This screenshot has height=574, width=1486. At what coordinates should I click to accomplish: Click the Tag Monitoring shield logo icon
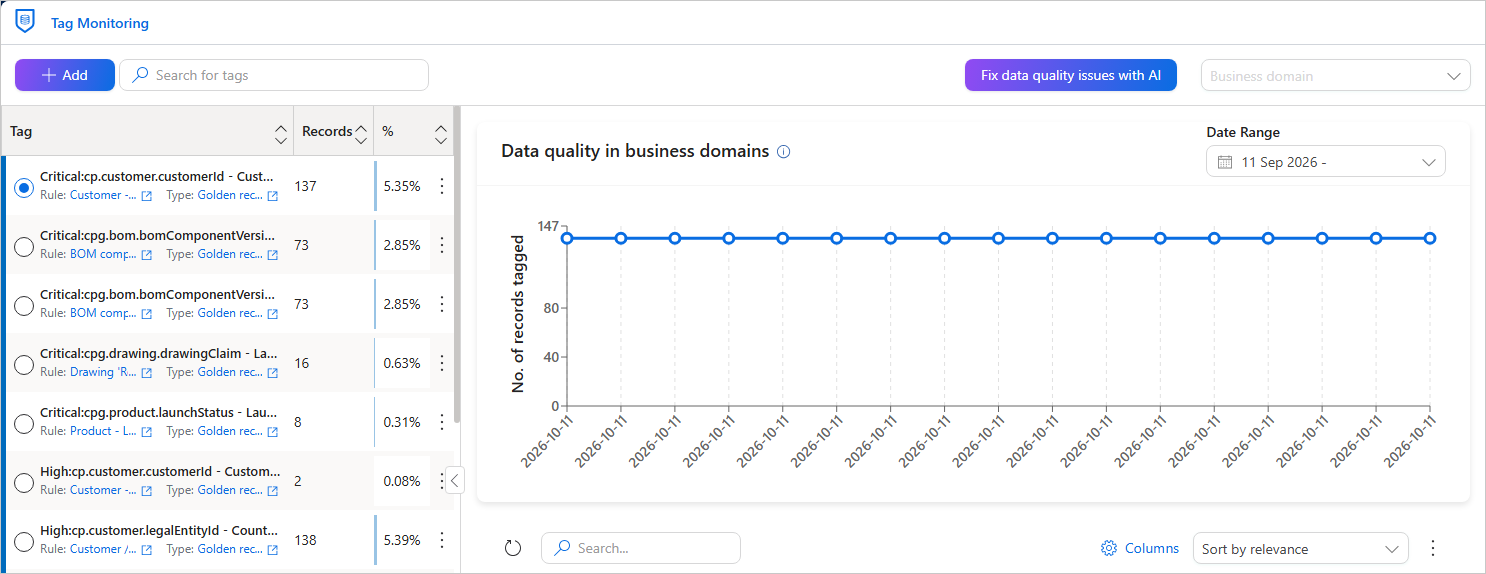(x=25, y=21)
